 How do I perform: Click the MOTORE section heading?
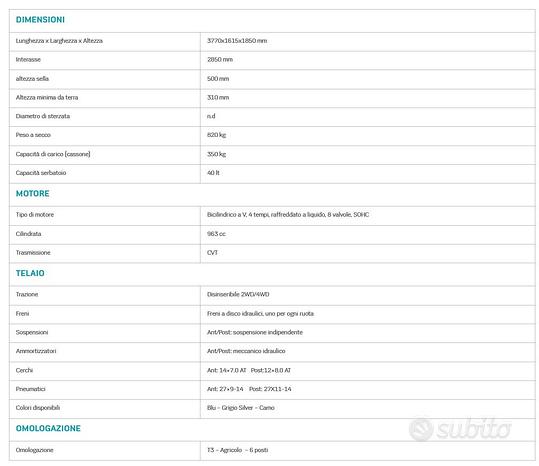coord(33,193)
